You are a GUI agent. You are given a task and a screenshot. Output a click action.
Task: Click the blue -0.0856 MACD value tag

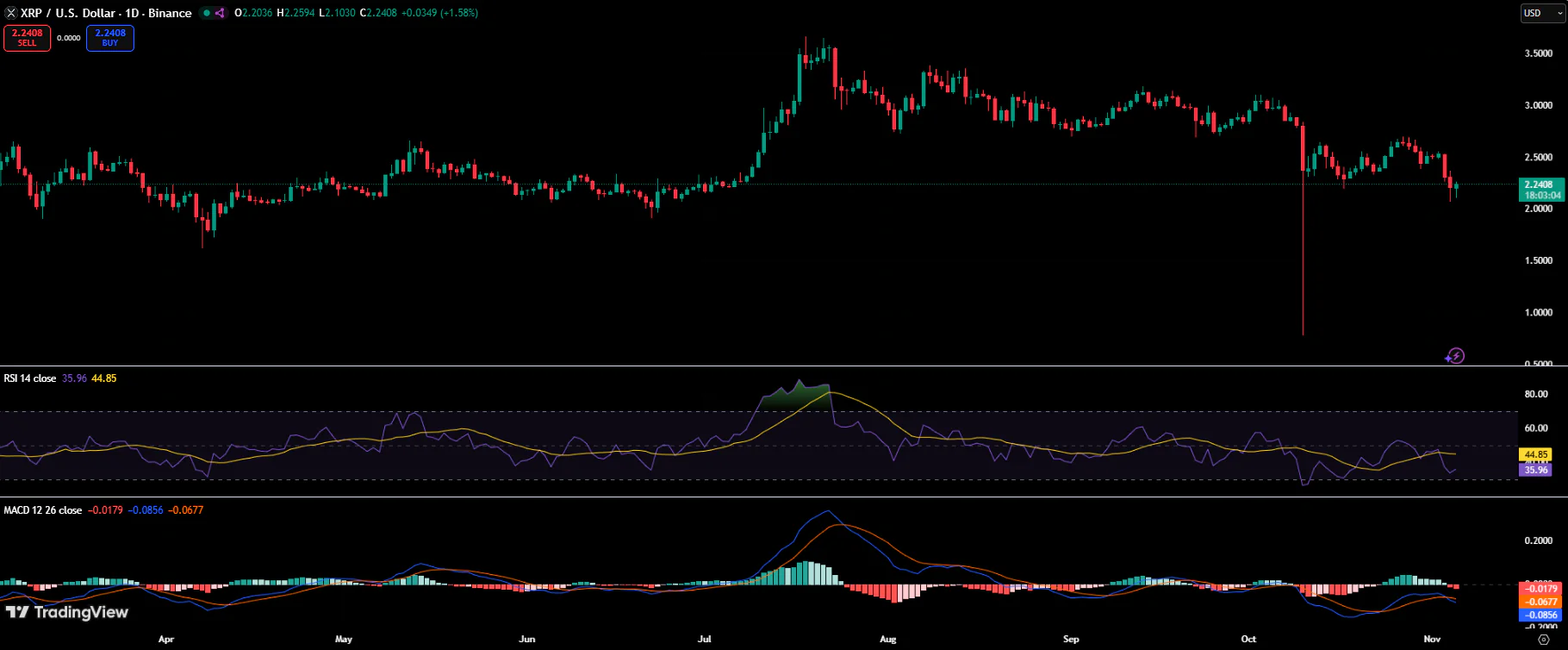pos(1540,615)
